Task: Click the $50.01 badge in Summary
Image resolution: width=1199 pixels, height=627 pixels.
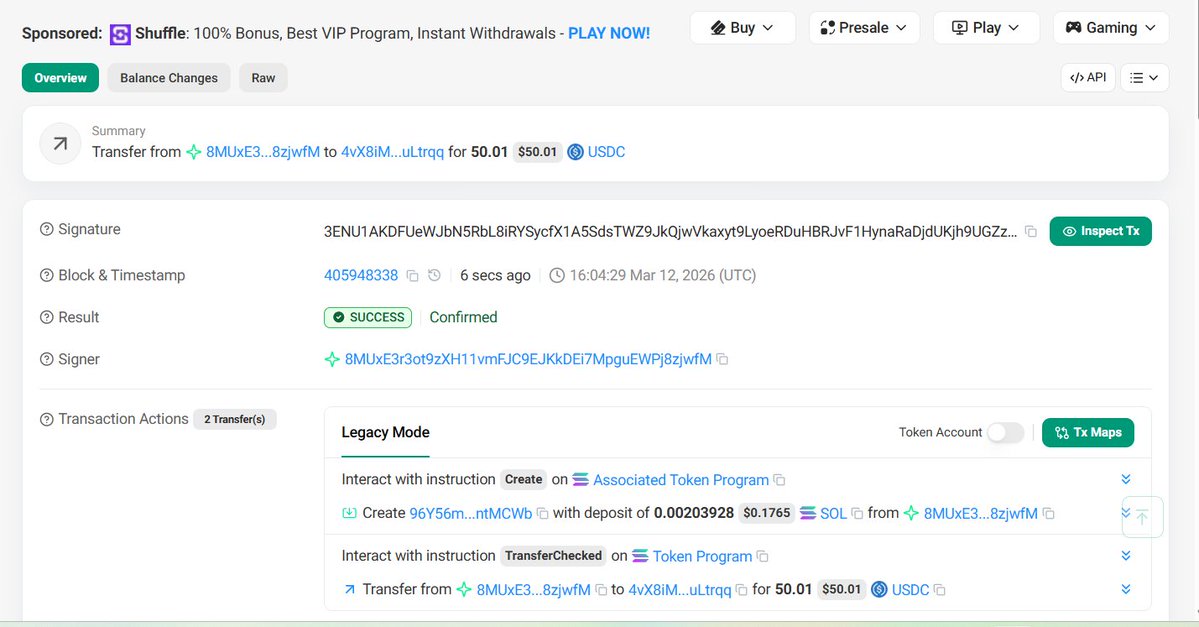Action: (538, 152)
